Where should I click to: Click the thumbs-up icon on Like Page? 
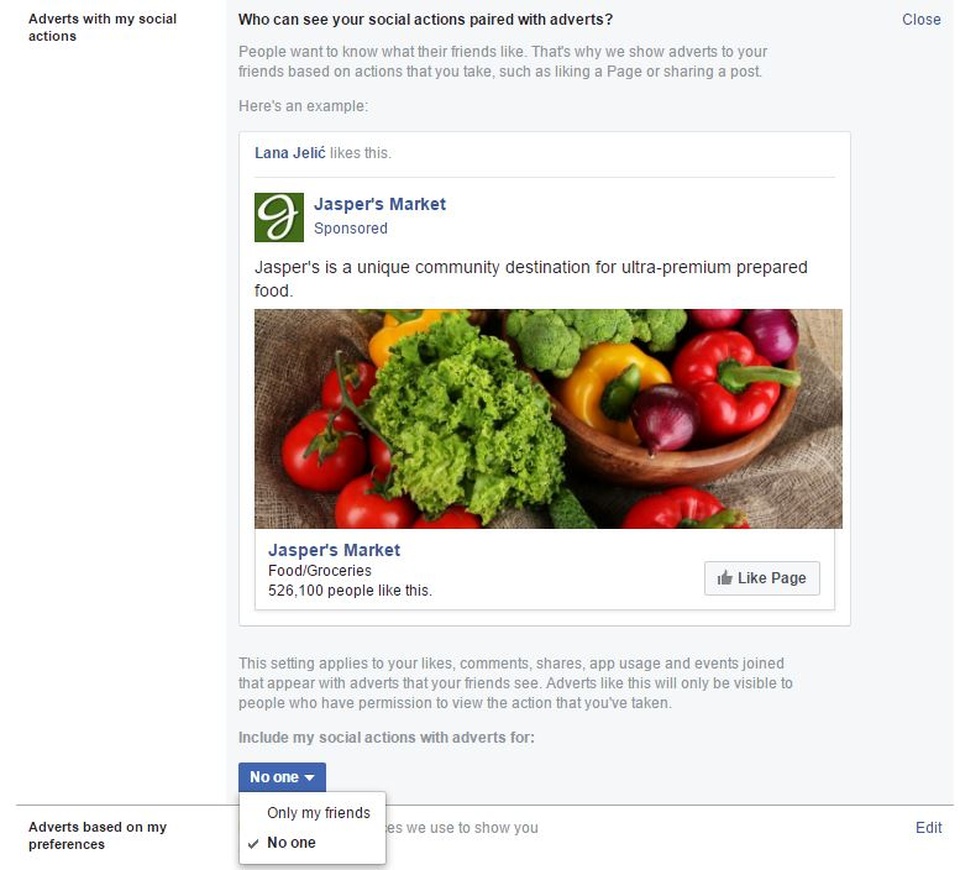click(725, 578)
